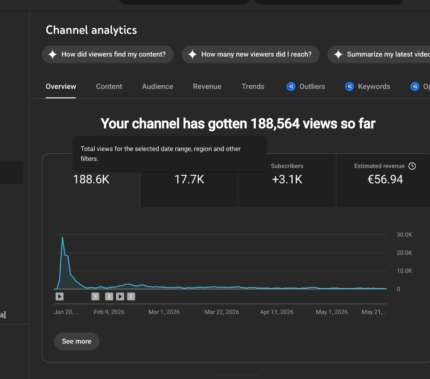Click the May 1, 2026 date label
The image size is (430, 379).
[332, 312]
